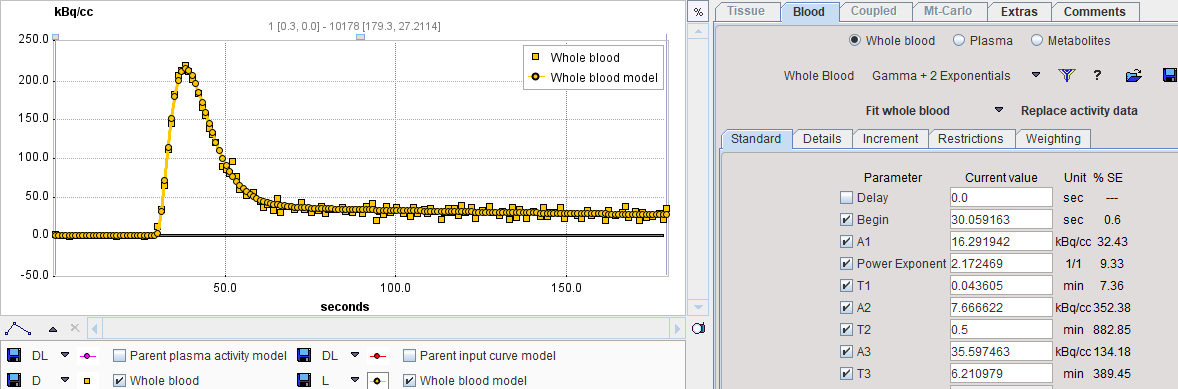Open the D style dropdown for Whole blood
Screen dimensions: 1178x389
65,381
